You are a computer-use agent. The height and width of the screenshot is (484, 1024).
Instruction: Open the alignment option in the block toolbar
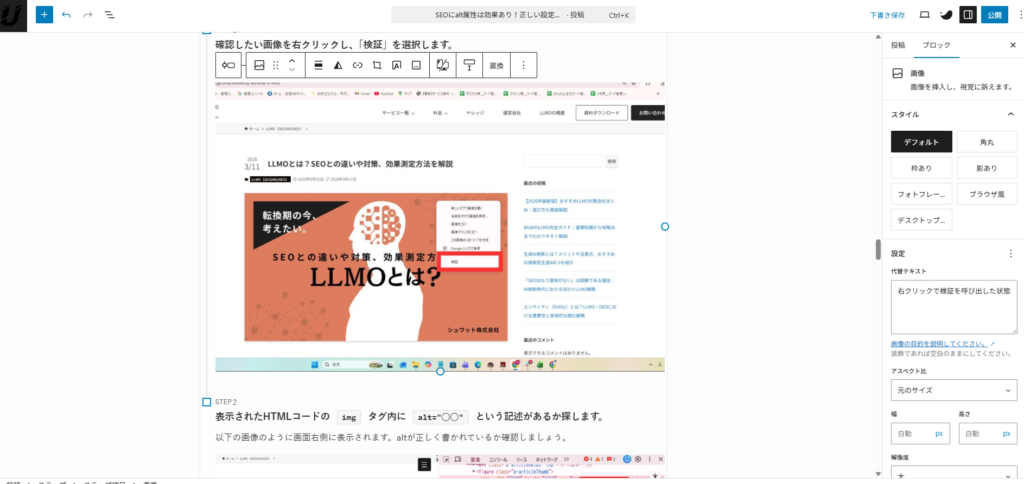tap(319, 65)
